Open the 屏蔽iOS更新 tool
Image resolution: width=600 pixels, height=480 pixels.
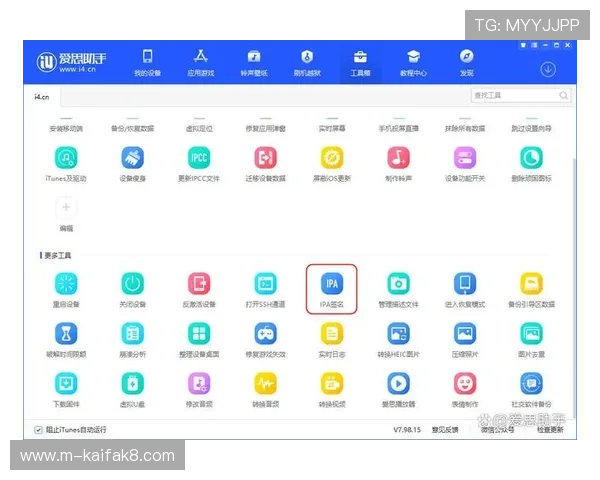click(332, 159)
